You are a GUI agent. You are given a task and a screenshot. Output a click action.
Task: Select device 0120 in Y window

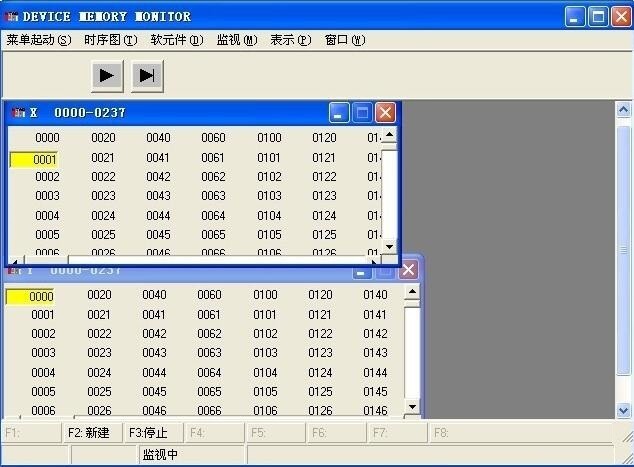click(x=320, y=295)
